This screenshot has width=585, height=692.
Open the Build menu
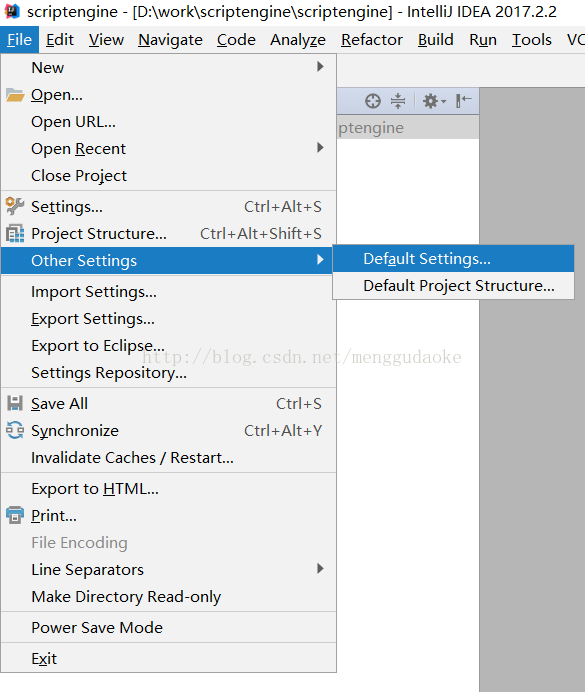tap(435, 40)
